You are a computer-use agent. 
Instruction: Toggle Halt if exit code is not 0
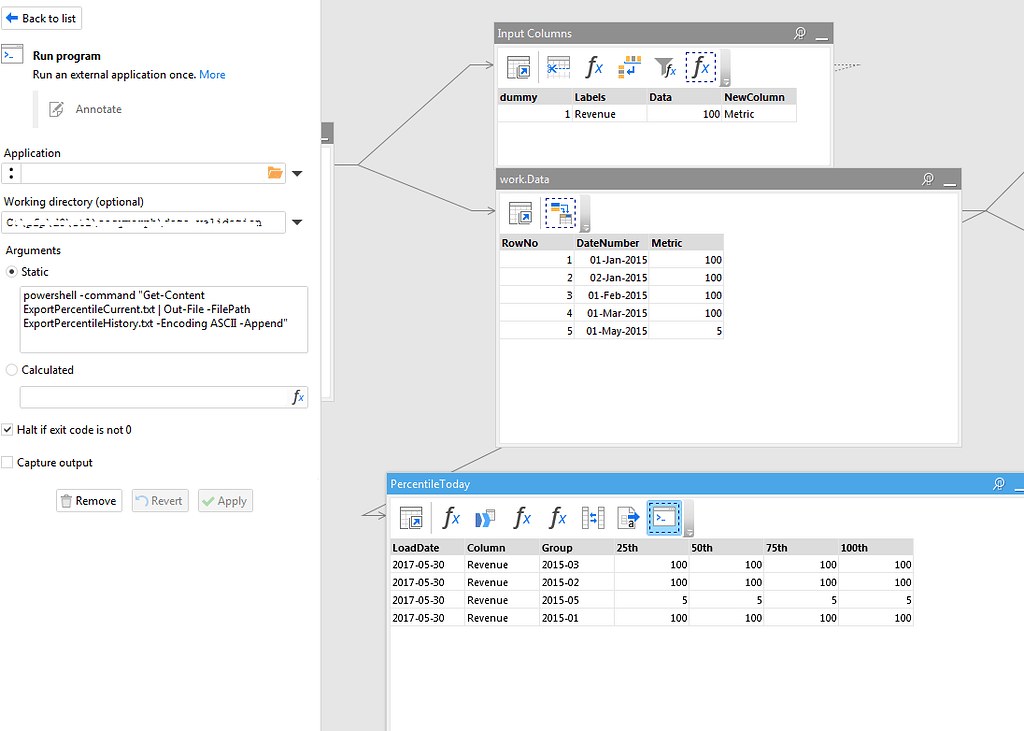(x=7, y=430)
